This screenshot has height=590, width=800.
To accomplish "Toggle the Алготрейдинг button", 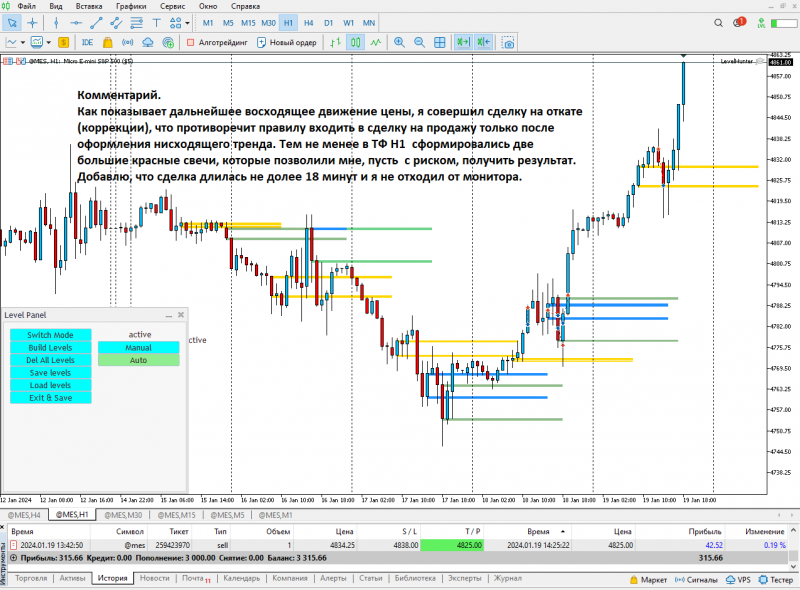I will 217,42.
